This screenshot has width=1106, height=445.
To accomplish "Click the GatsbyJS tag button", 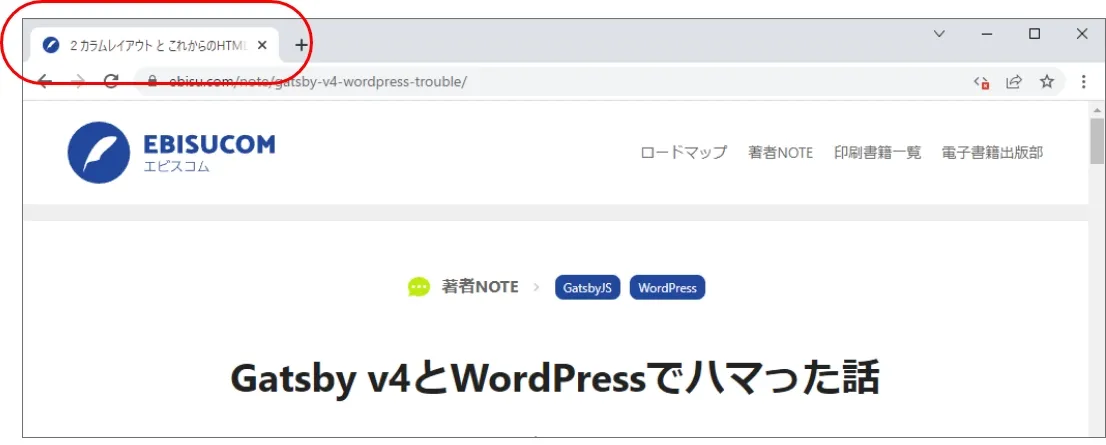I will (587, 288).
